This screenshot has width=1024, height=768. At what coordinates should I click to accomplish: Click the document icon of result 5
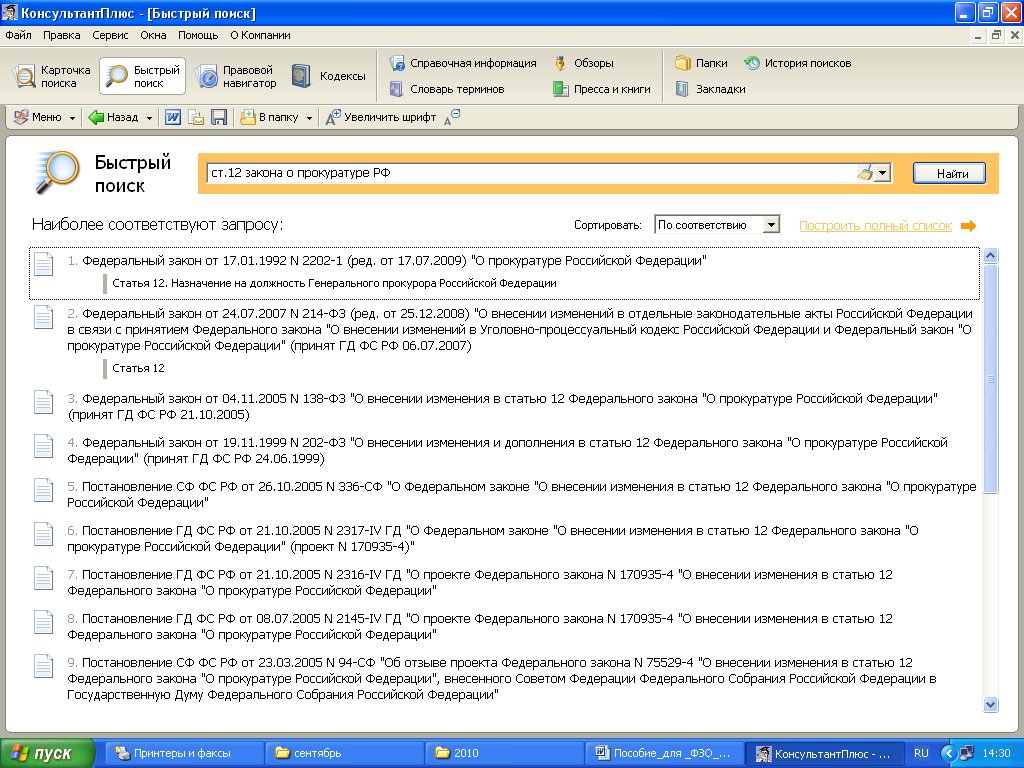pos(44,490)
